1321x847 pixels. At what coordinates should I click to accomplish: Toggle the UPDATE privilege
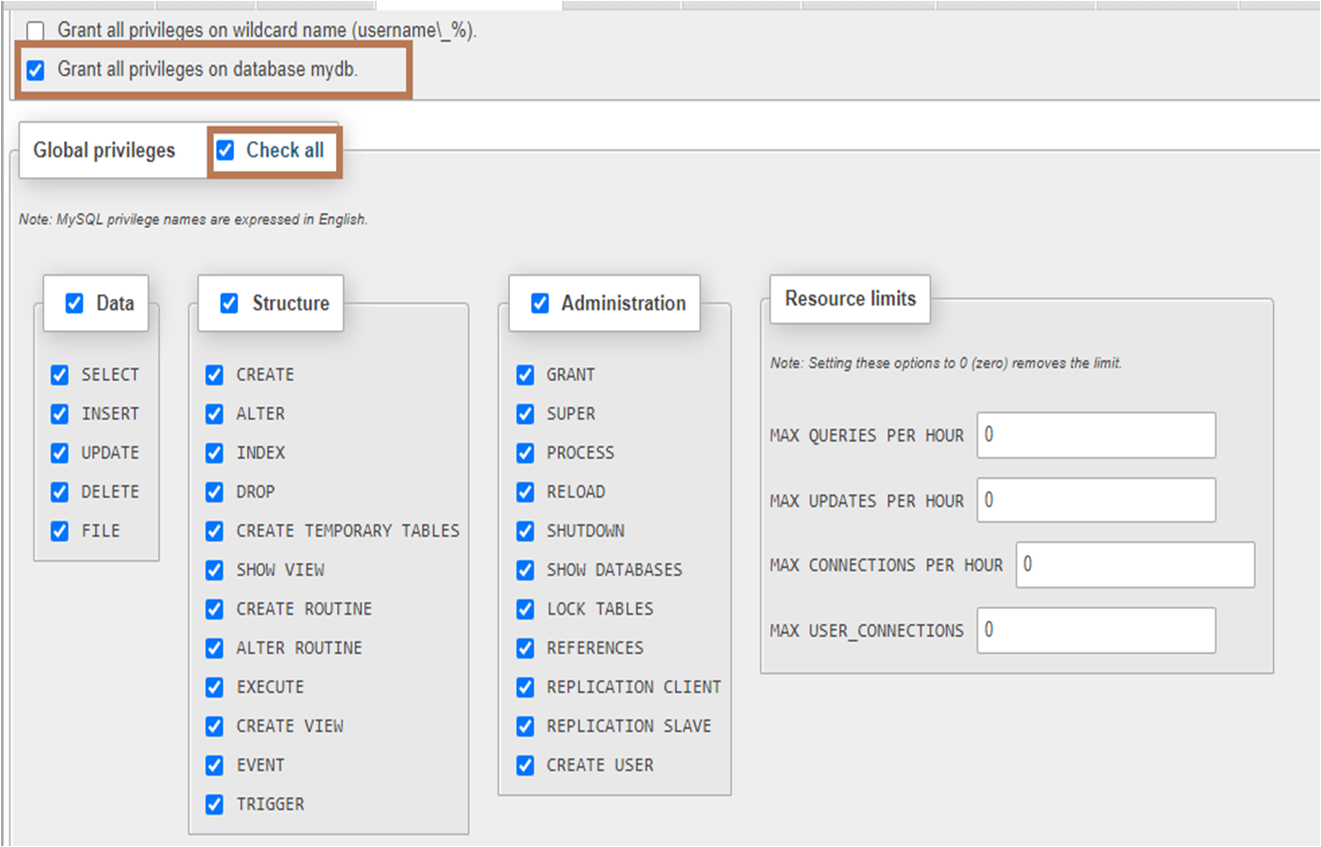tap(60, 452)
